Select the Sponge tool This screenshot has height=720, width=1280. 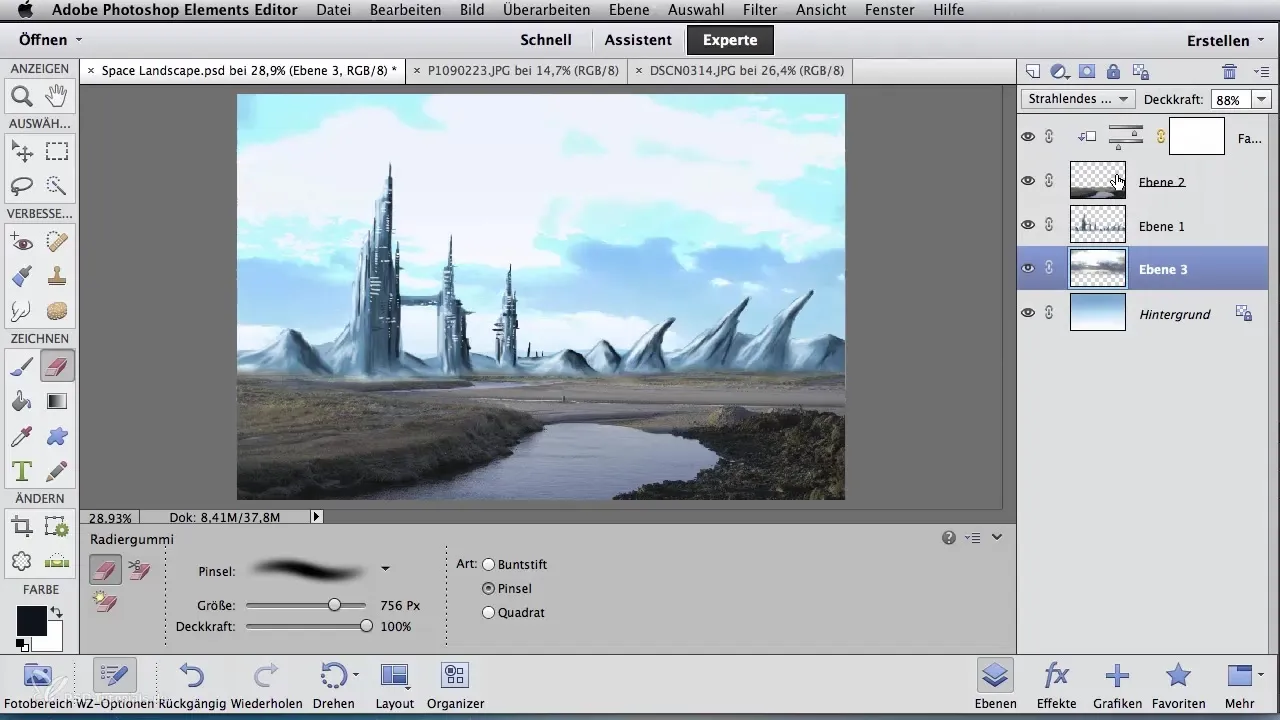point(57,311)
